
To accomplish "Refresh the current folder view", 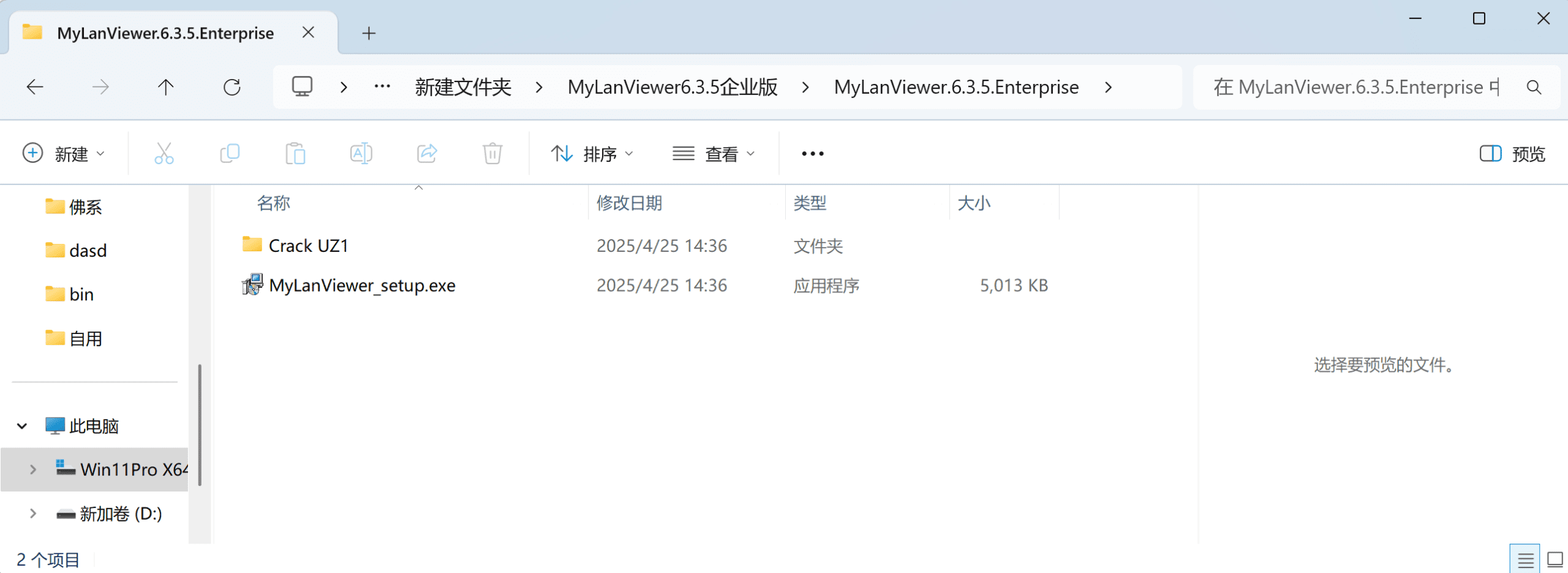I will pos(232,87).
